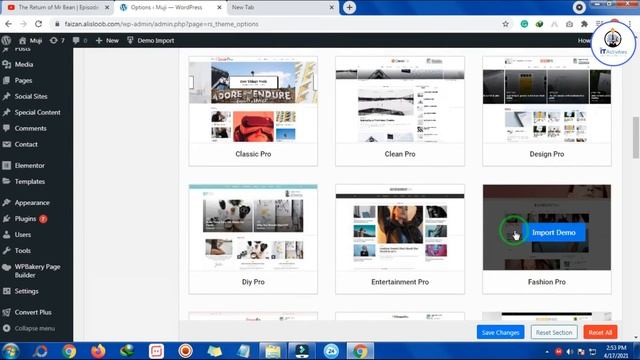The height and width of the screenshot is (360, 640).
Task: Open the Elementor menu
Action: pos(29,165)
